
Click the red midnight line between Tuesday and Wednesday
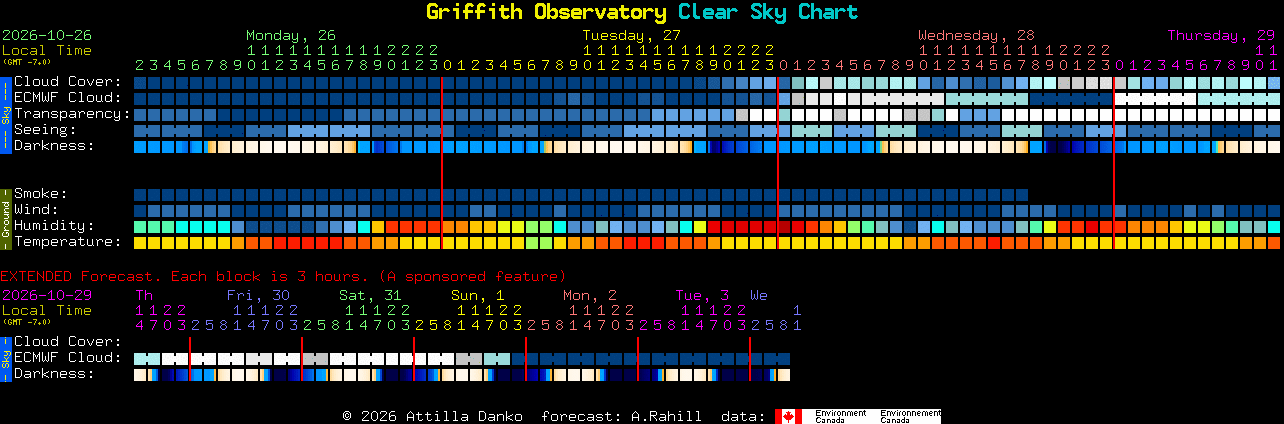[778, 162]
